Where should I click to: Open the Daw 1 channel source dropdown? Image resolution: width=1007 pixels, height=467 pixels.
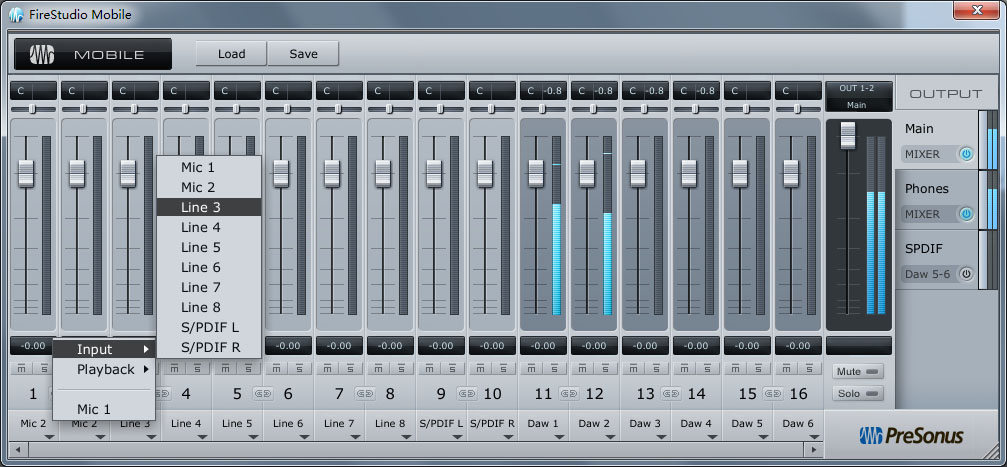[543, 425]
